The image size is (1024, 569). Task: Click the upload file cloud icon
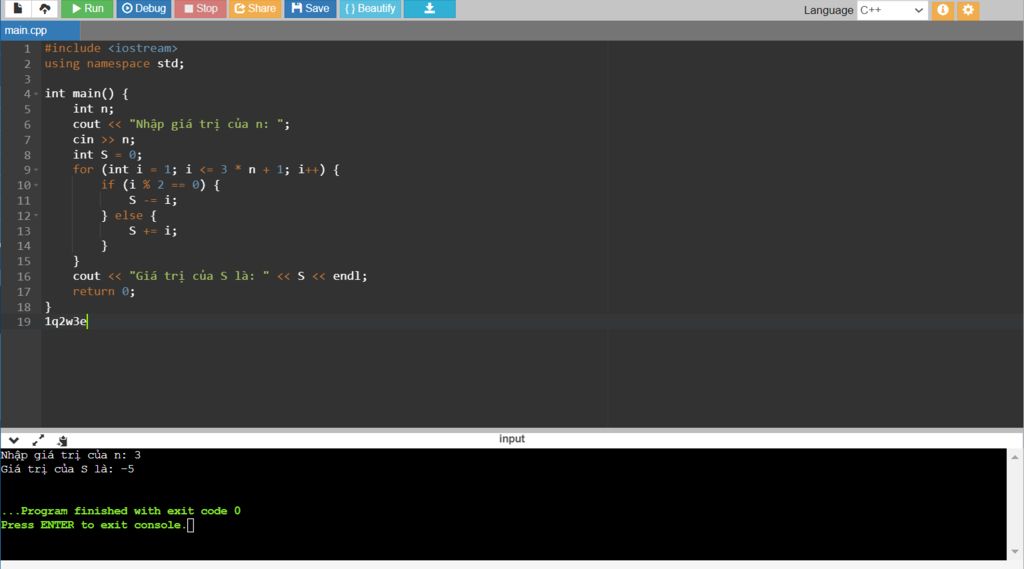tap(44, 9)
